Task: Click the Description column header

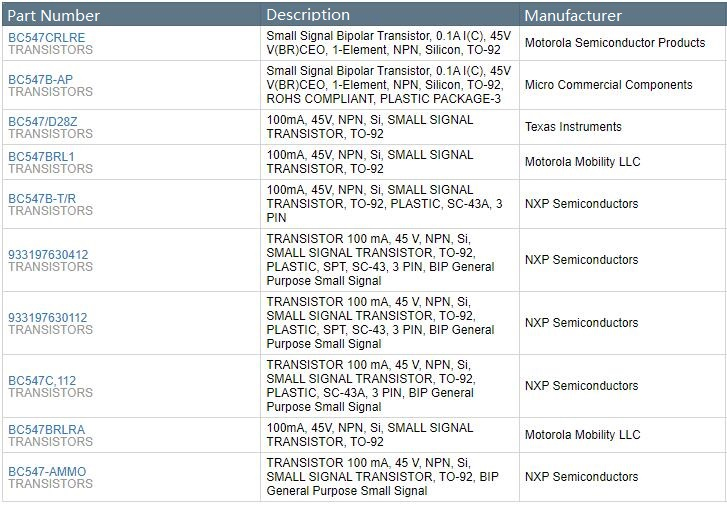Action: click(308, 15)
